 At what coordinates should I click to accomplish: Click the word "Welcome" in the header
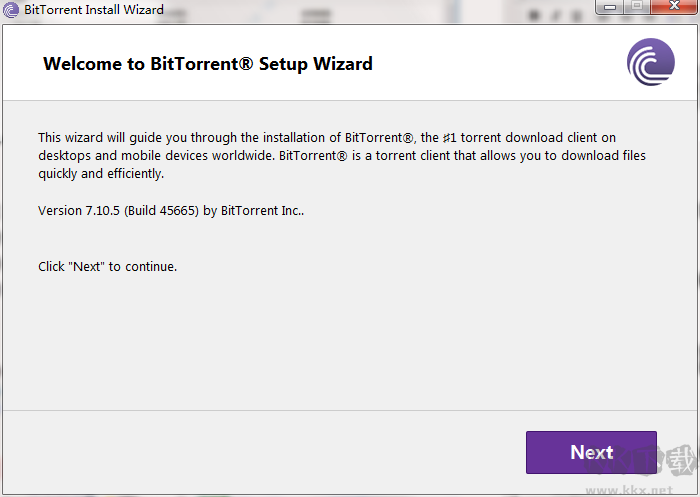(x=85, y=64)
